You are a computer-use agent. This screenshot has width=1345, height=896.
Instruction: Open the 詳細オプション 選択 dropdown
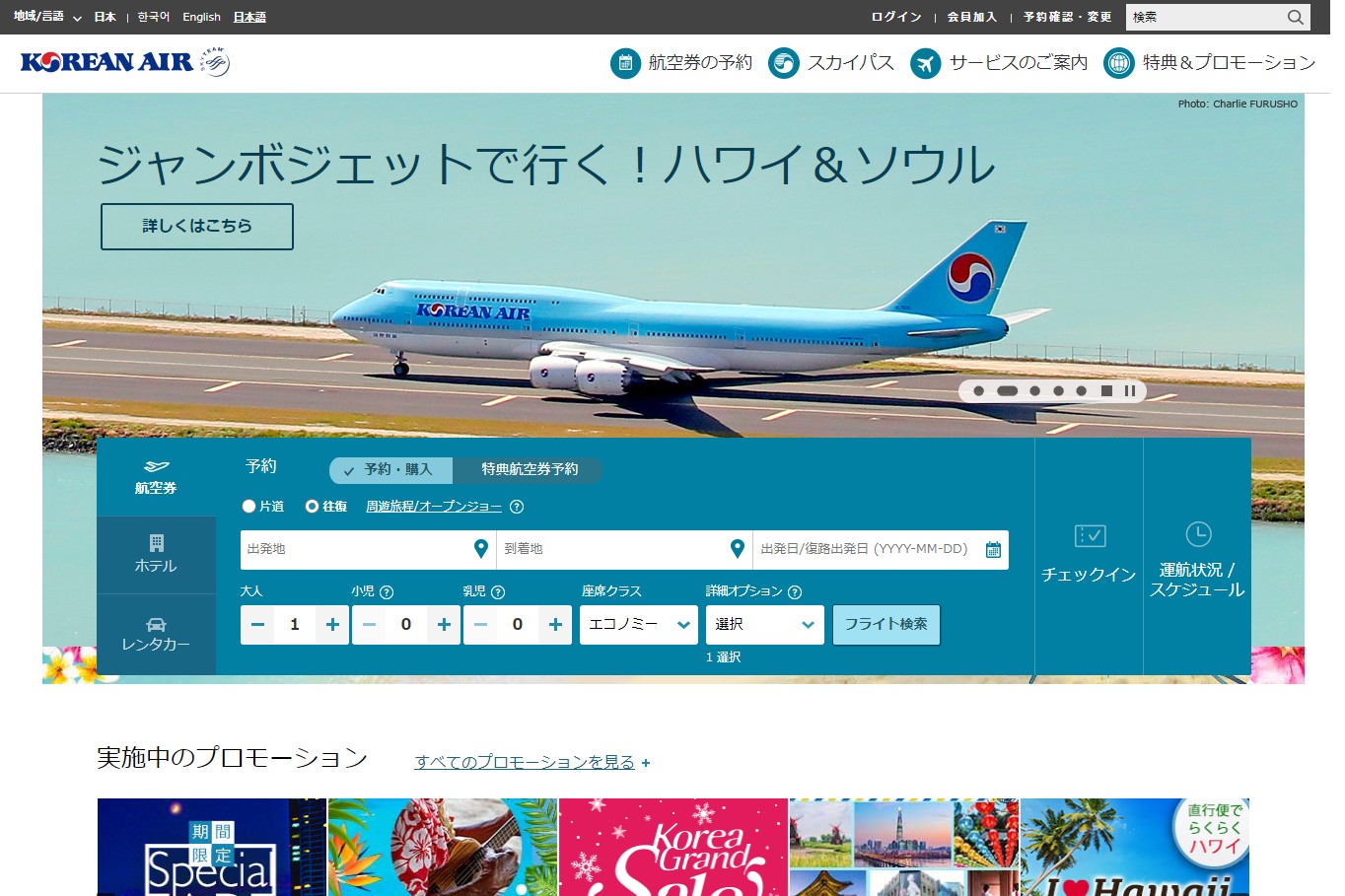coord(765,625)
